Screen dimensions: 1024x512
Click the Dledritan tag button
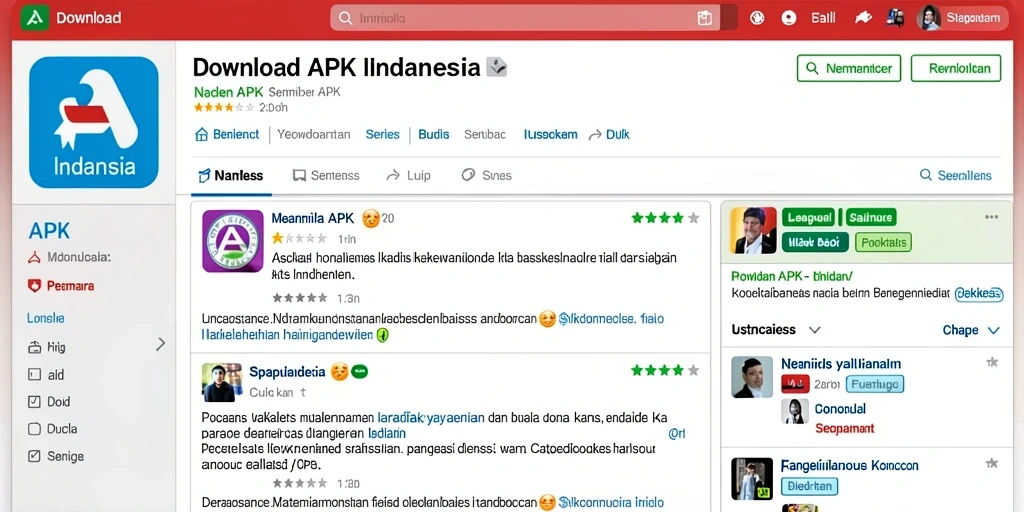click(x=809, y=486)
